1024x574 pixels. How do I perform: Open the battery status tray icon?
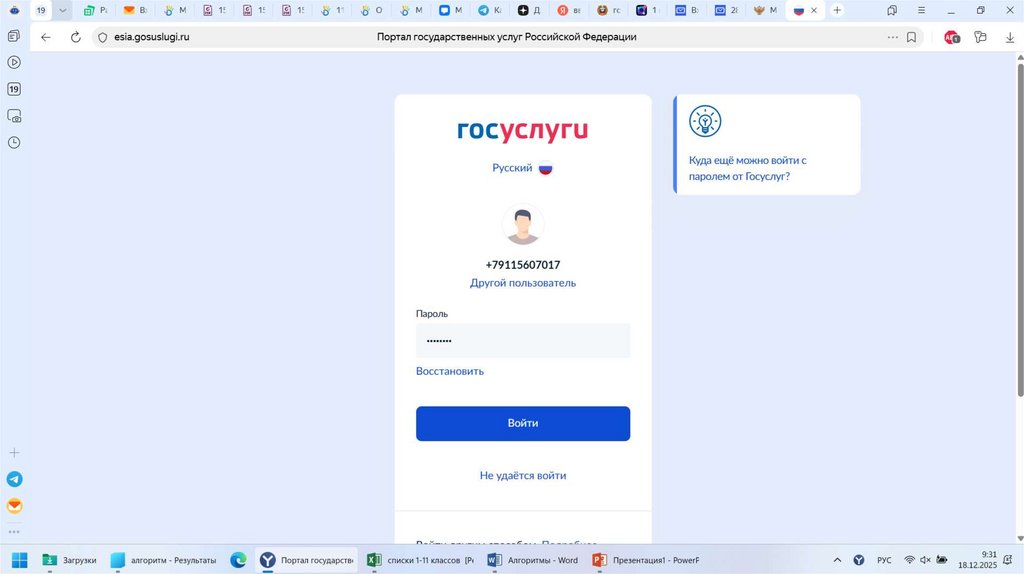942,560
